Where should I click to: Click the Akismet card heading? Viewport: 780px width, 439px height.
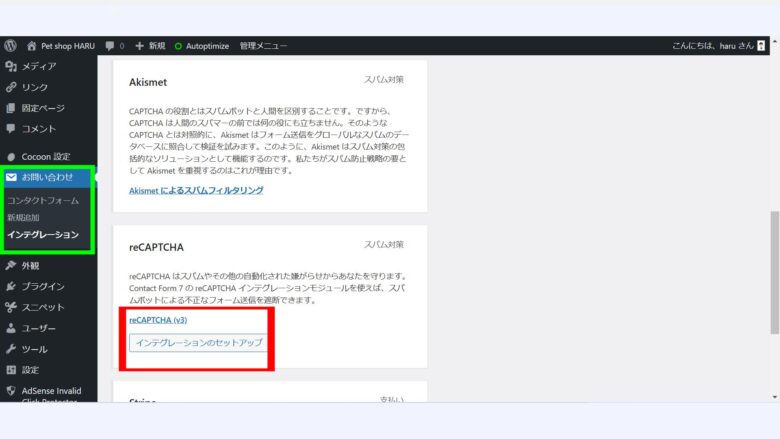coord(148,82)
